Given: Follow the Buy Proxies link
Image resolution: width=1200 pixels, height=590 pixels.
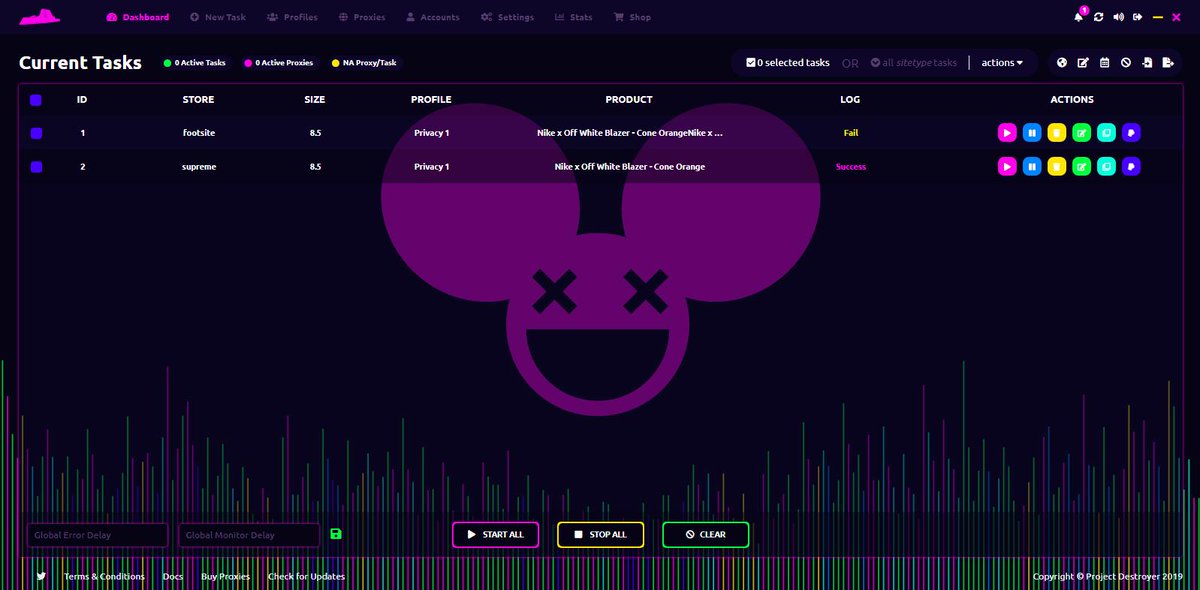Looking at the screenshot, I should (226, 576).
